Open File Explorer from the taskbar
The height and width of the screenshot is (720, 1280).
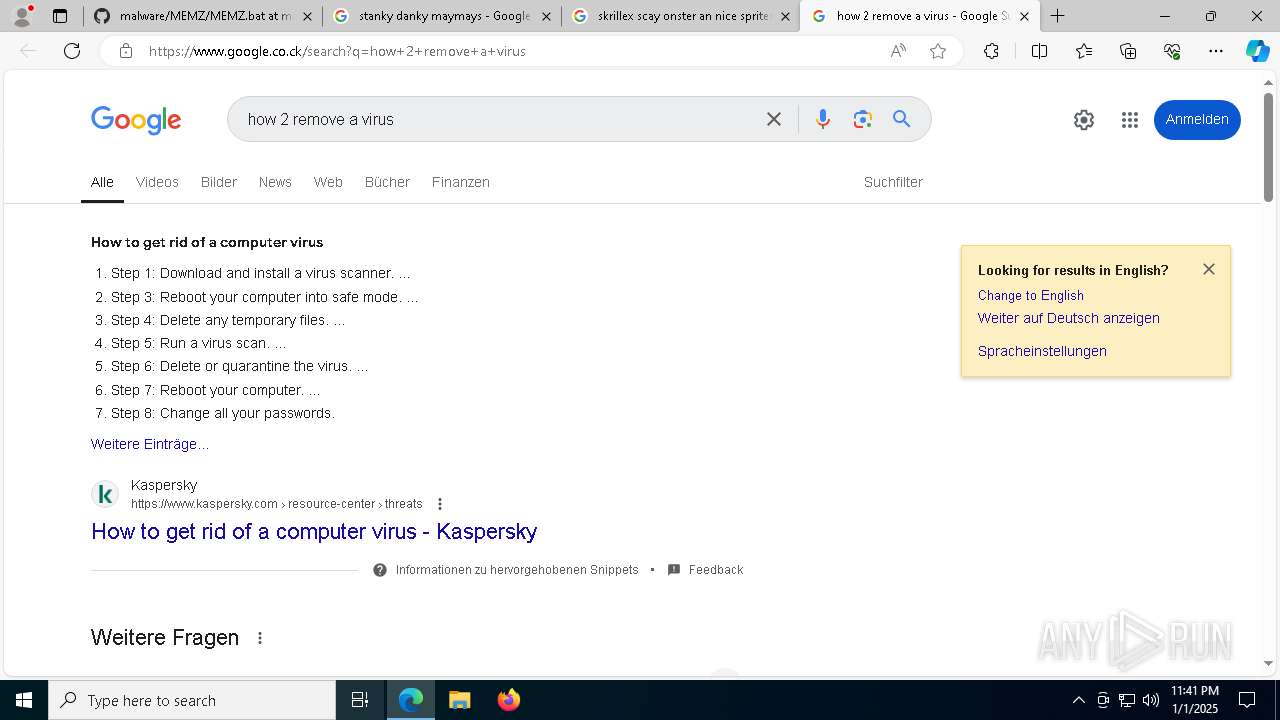coord(459,700)
